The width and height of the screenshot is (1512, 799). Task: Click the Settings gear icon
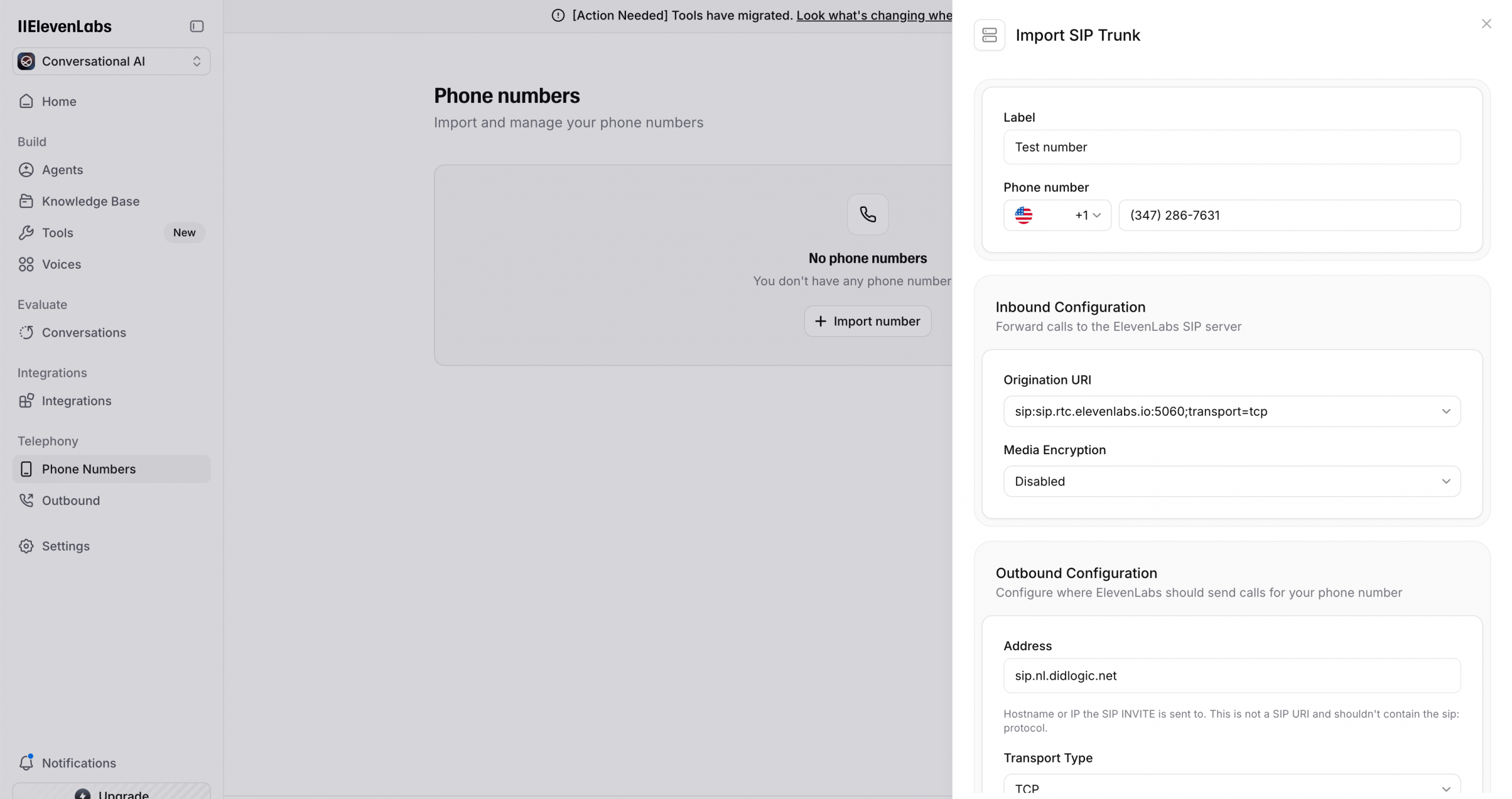(x=26, y=546)
